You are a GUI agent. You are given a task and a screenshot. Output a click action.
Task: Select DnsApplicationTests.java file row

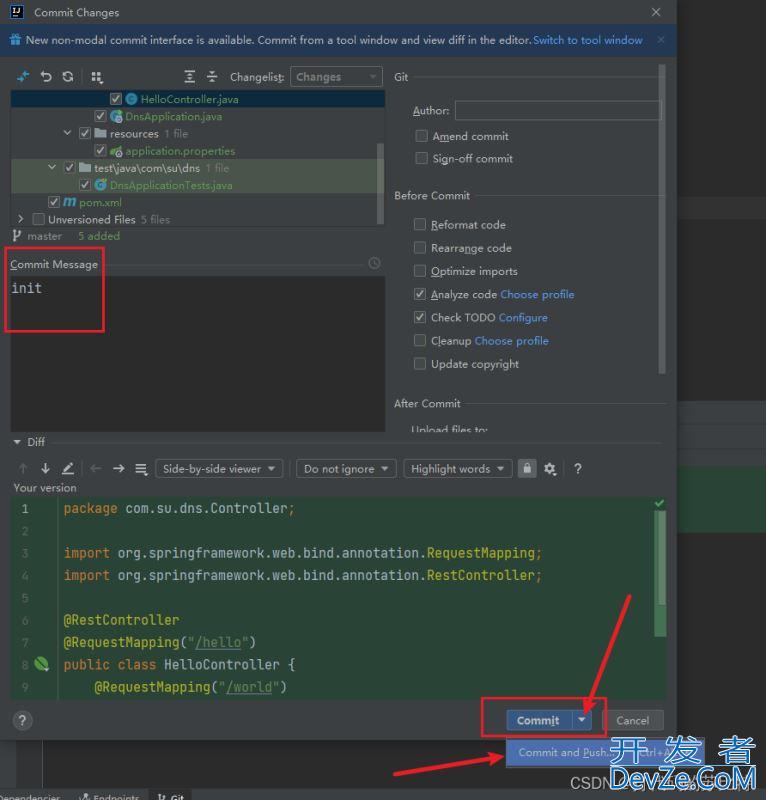click(x=197, y=185)
